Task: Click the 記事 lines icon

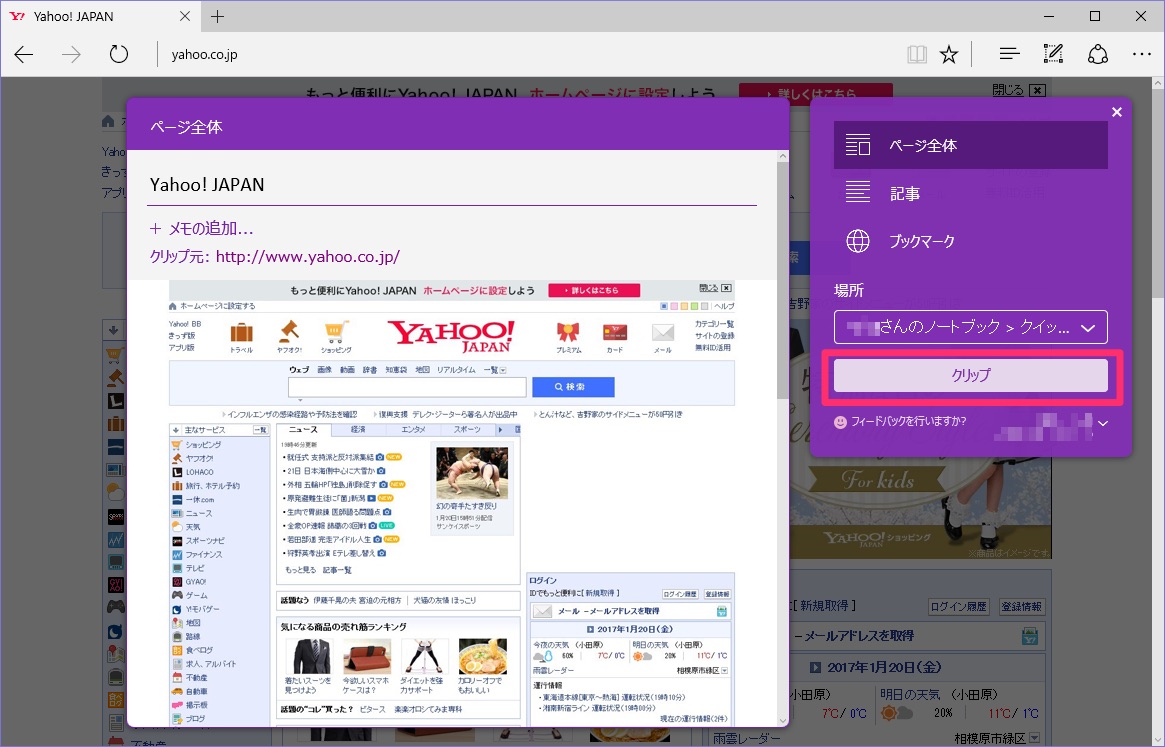Action: (x=857, y=193)
